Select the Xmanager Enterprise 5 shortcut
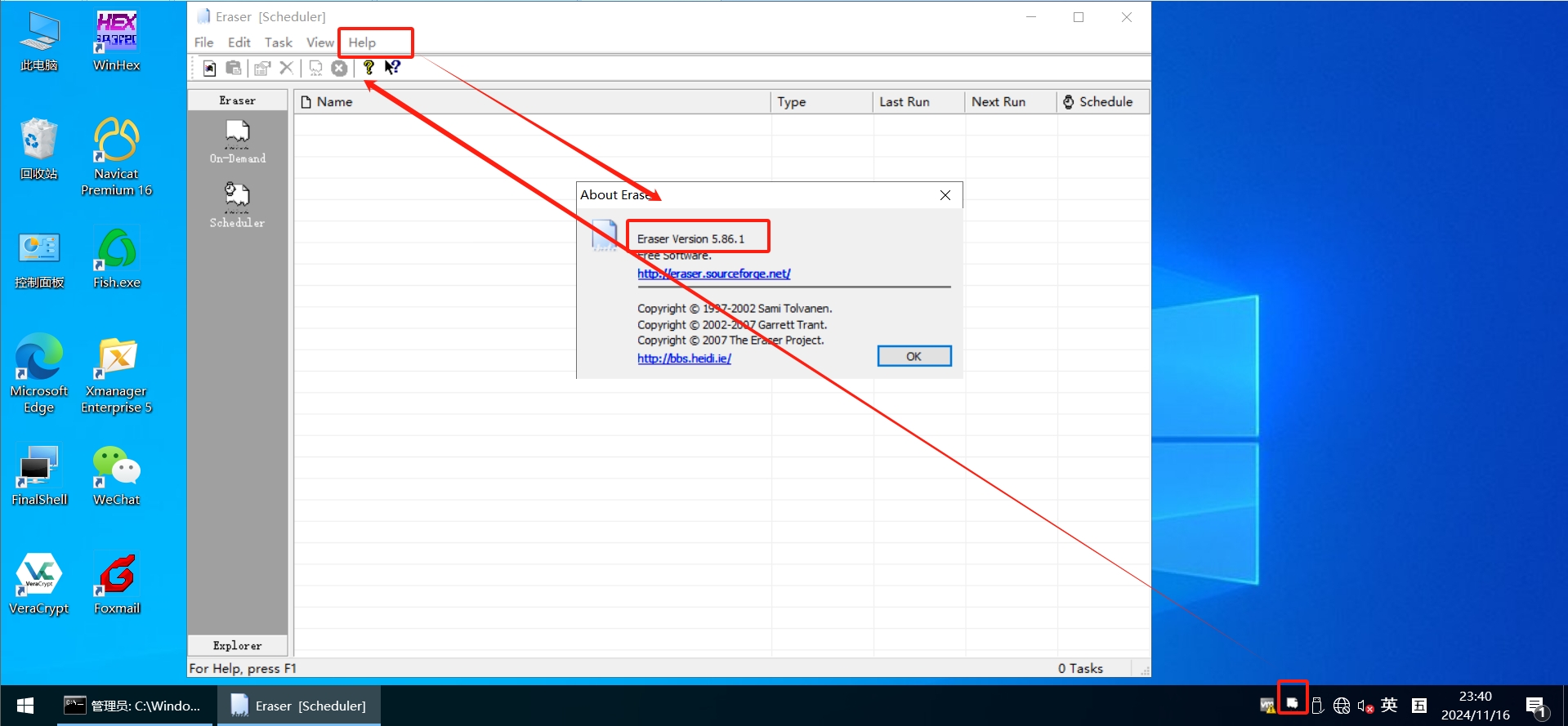The image size is (1568, 726). (117, 376)
